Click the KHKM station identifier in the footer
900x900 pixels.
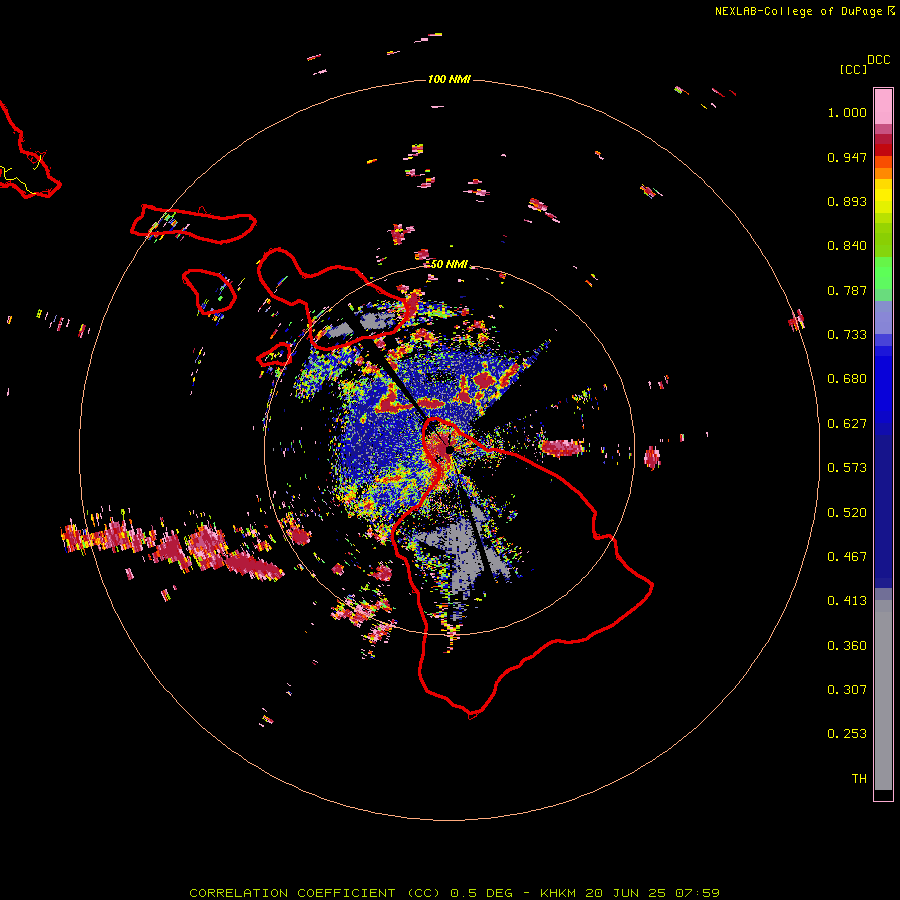[x=558, y=893]
